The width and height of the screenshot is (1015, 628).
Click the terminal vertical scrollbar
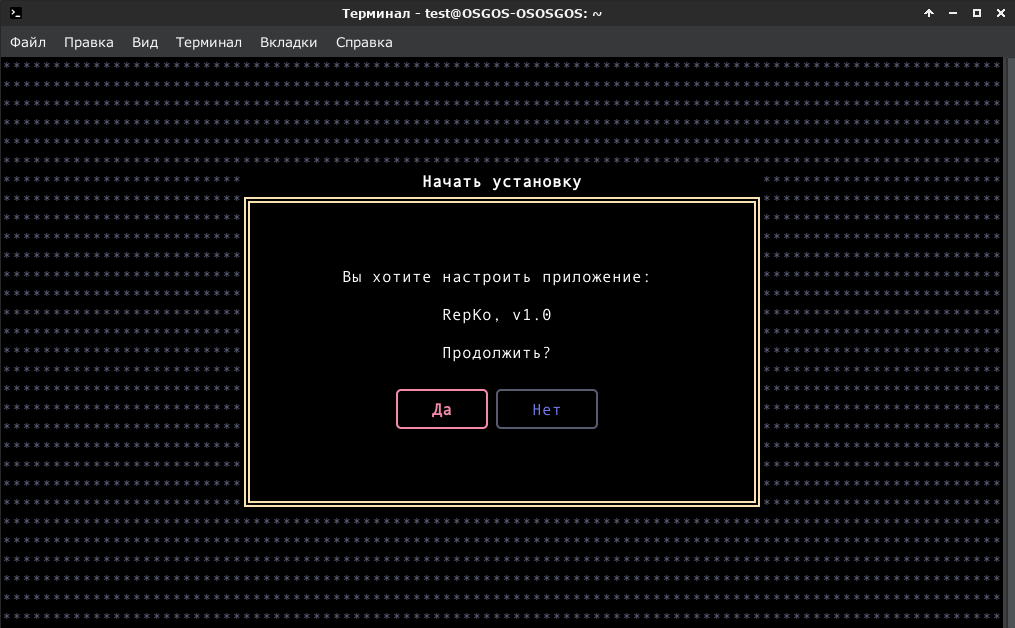1010,342
